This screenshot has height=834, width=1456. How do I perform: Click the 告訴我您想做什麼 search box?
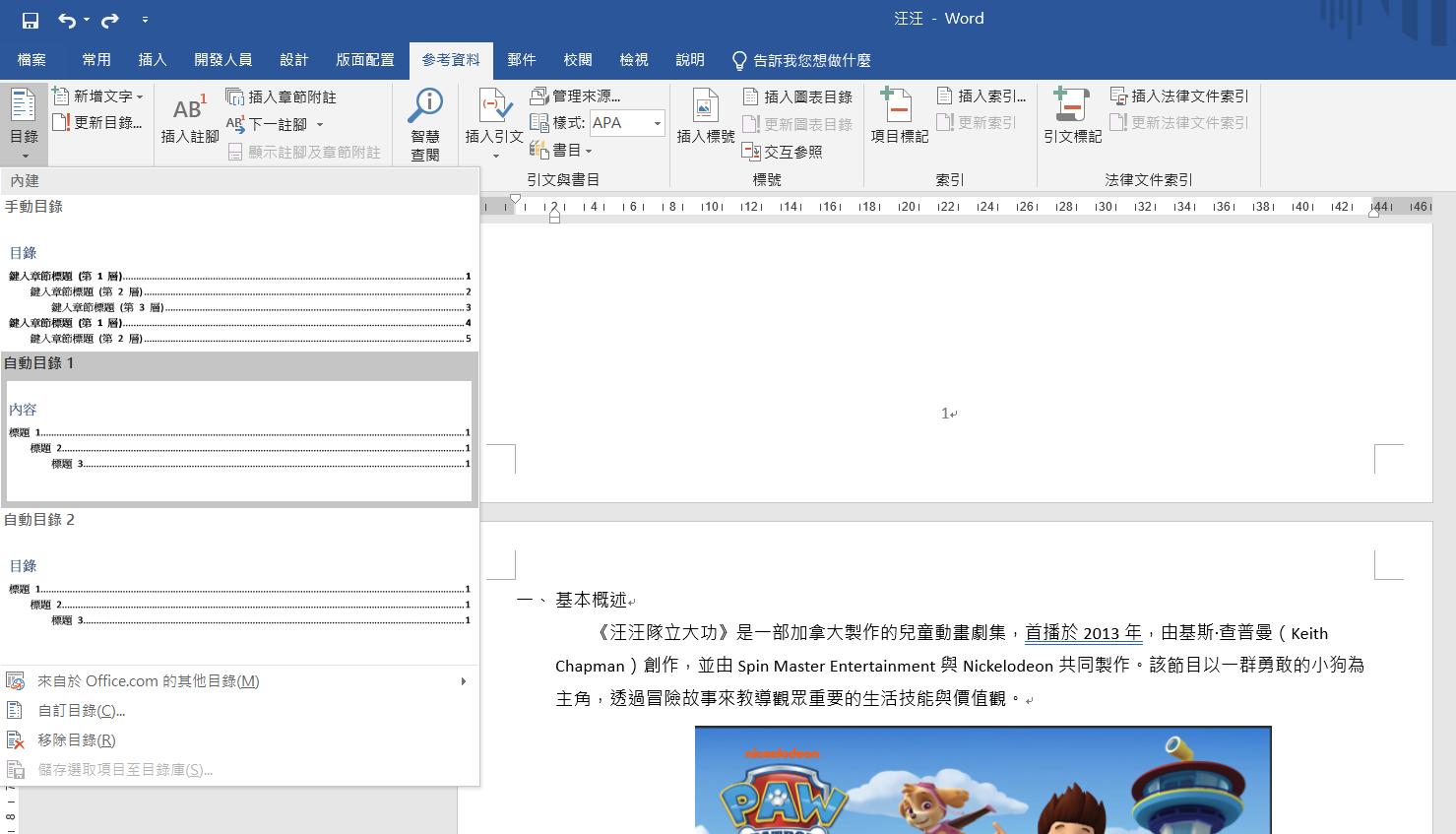[x=801, y=60]
